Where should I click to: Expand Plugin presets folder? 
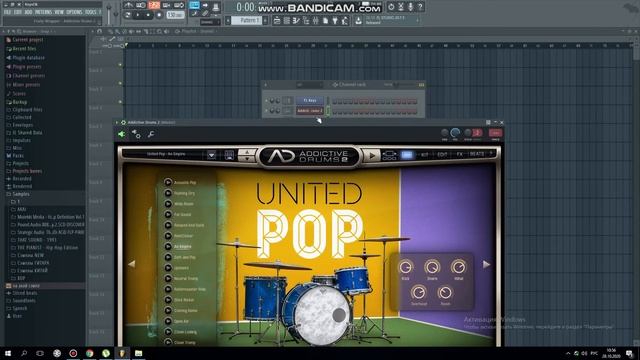tap(27, 67)
